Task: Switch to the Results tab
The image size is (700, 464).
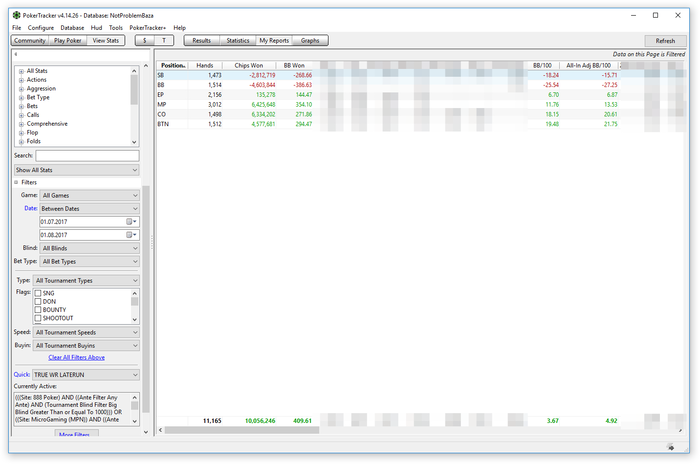Action: click(x=202, y=41)
